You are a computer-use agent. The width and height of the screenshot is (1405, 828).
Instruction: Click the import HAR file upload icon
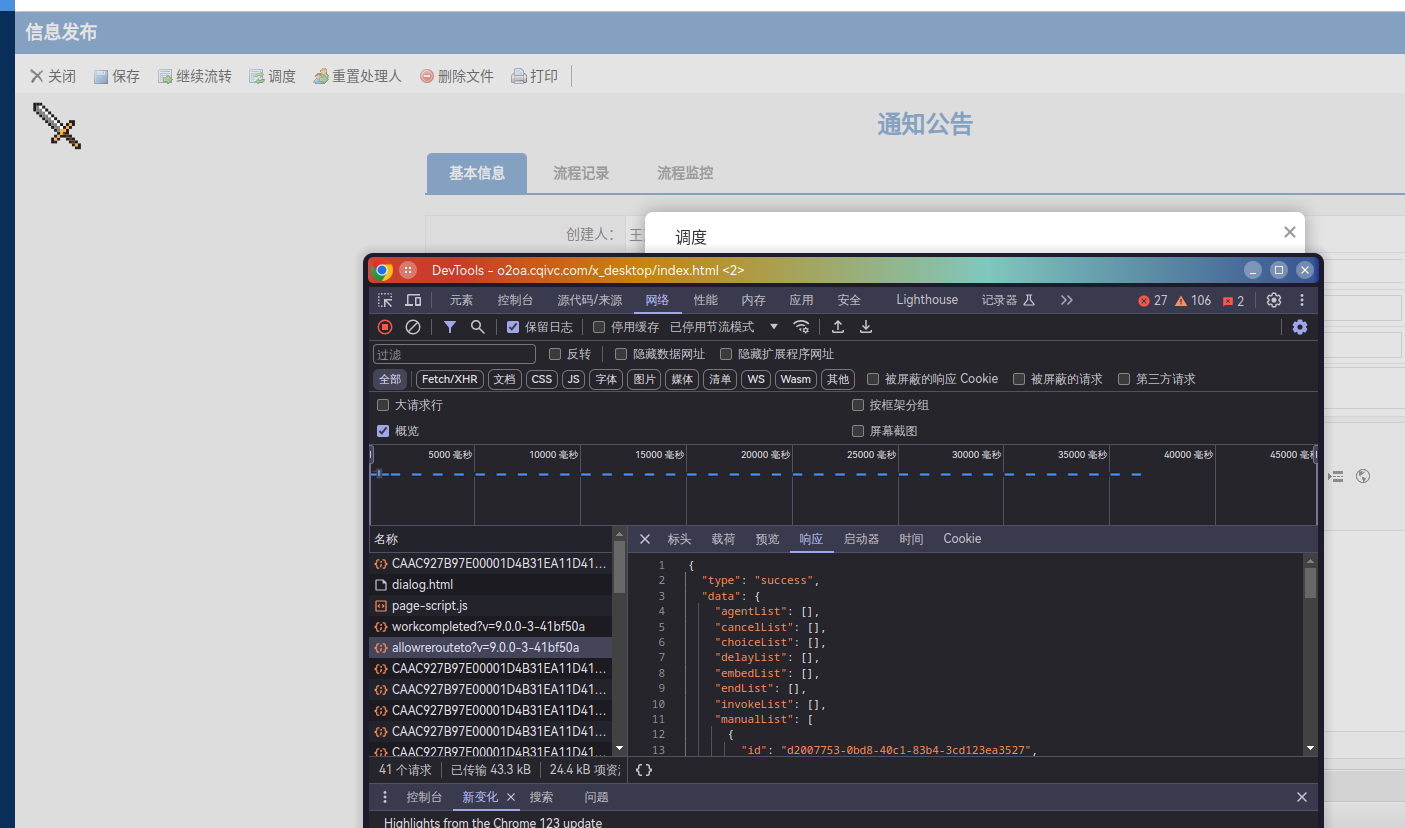pos(838,327)
